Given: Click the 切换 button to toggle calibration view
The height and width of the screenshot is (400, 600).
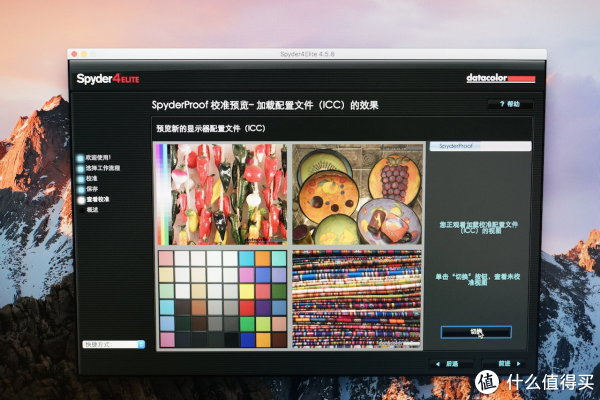Looking at the screenshot, I should [x=476, y=332].
